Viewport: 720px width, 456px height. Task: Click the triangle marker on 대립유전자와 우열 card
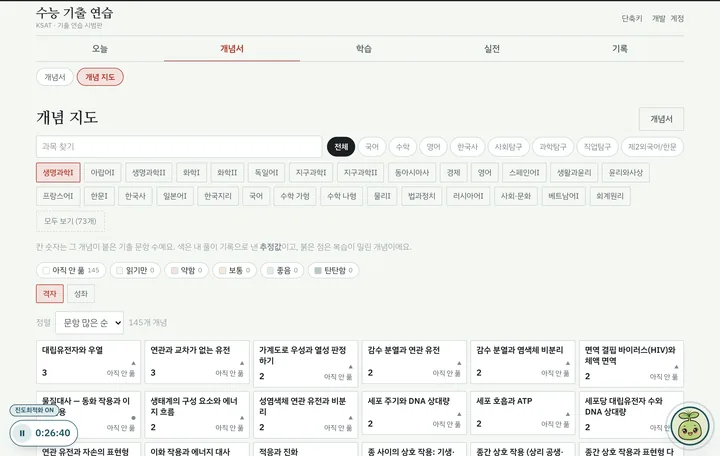point(134,363)
